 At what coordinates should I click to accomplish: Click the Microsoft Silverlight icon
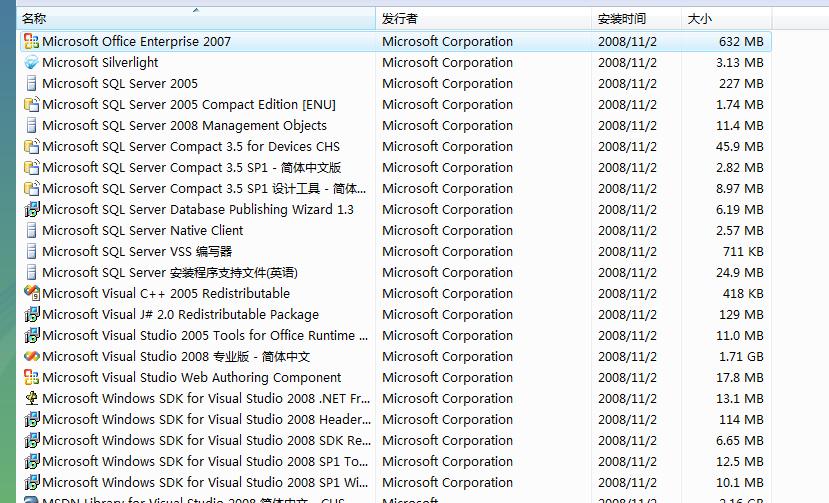click(31, 63)
